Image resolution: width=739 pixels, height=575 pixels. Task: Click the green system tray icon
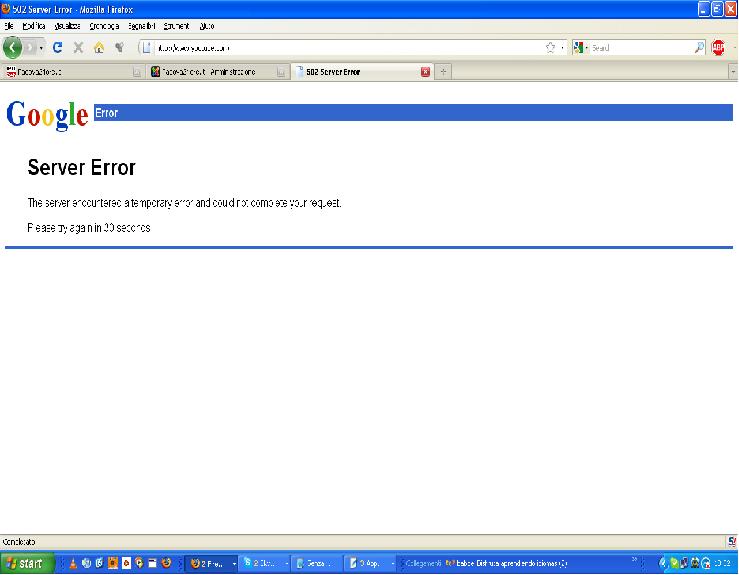pos(673,563)
